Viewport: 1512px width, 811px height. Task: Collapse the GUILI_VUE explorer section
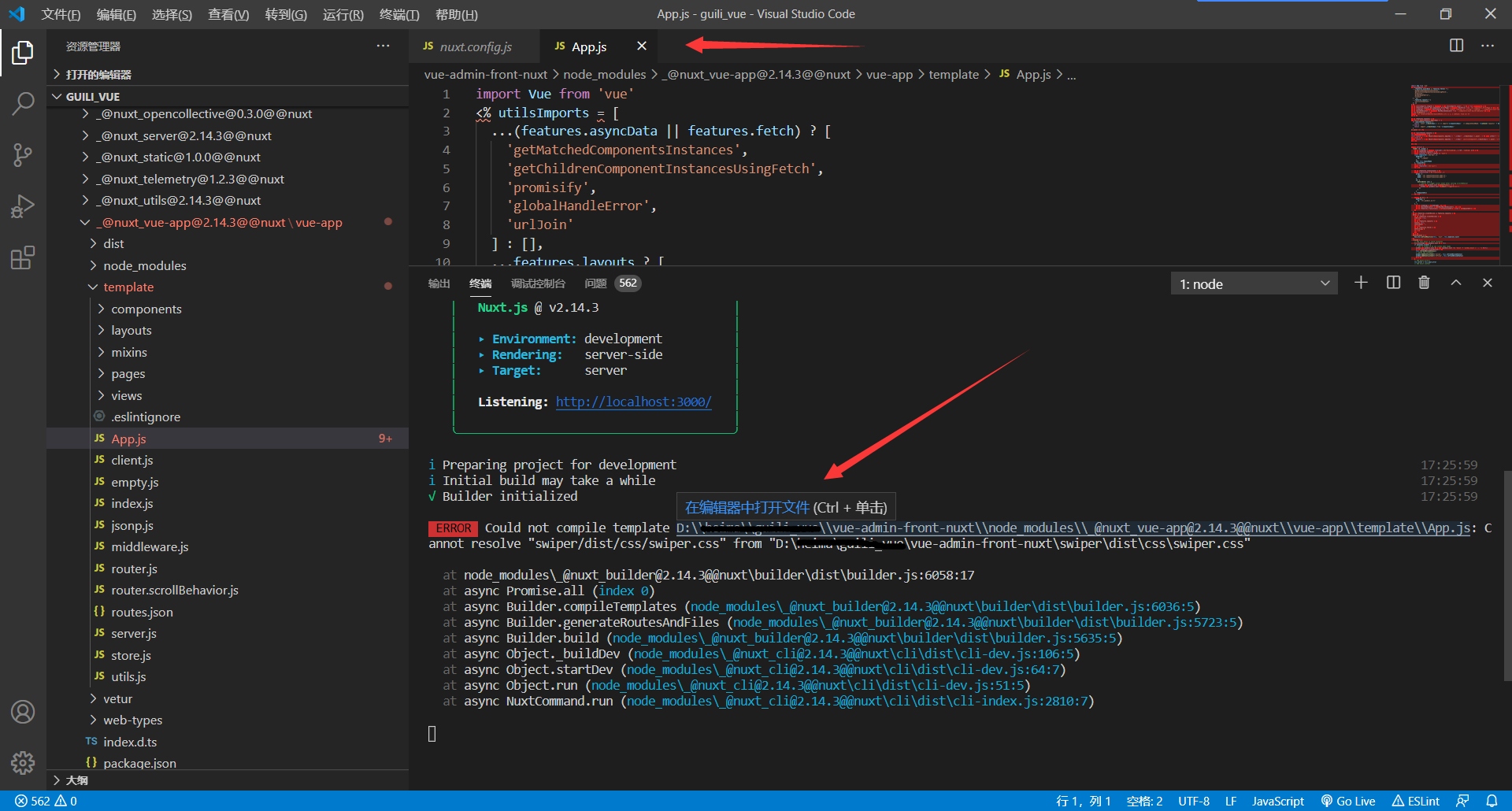pyautogui.click(x=228, y=96)
